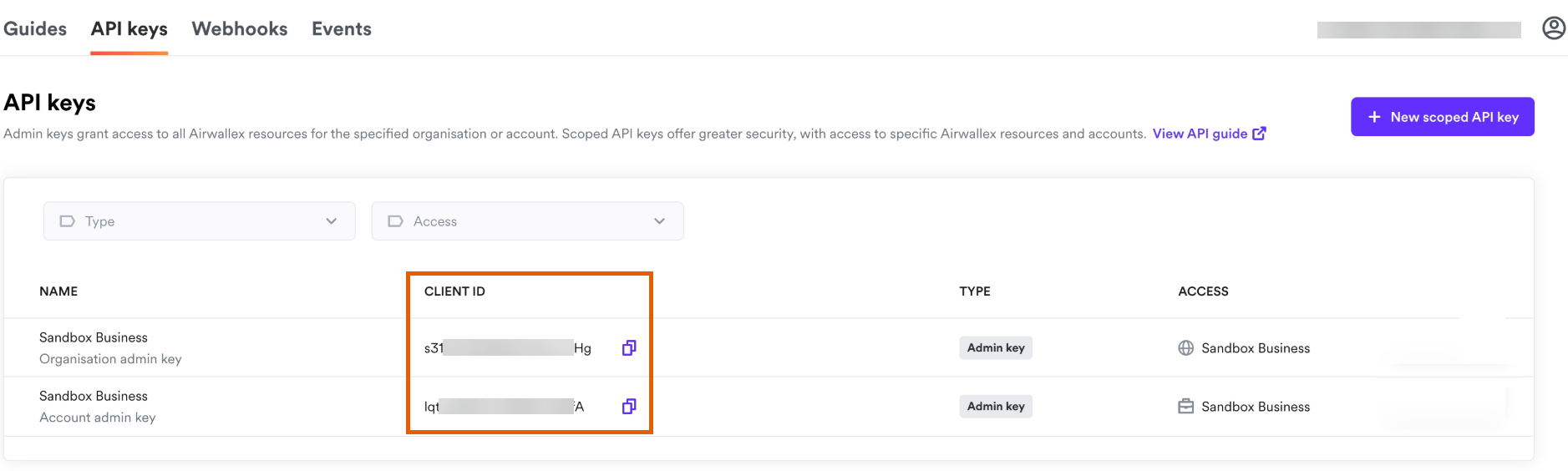Copy the s31 client ID
1568x471 pixels.
pyautogui.click(x=629, y=348)
